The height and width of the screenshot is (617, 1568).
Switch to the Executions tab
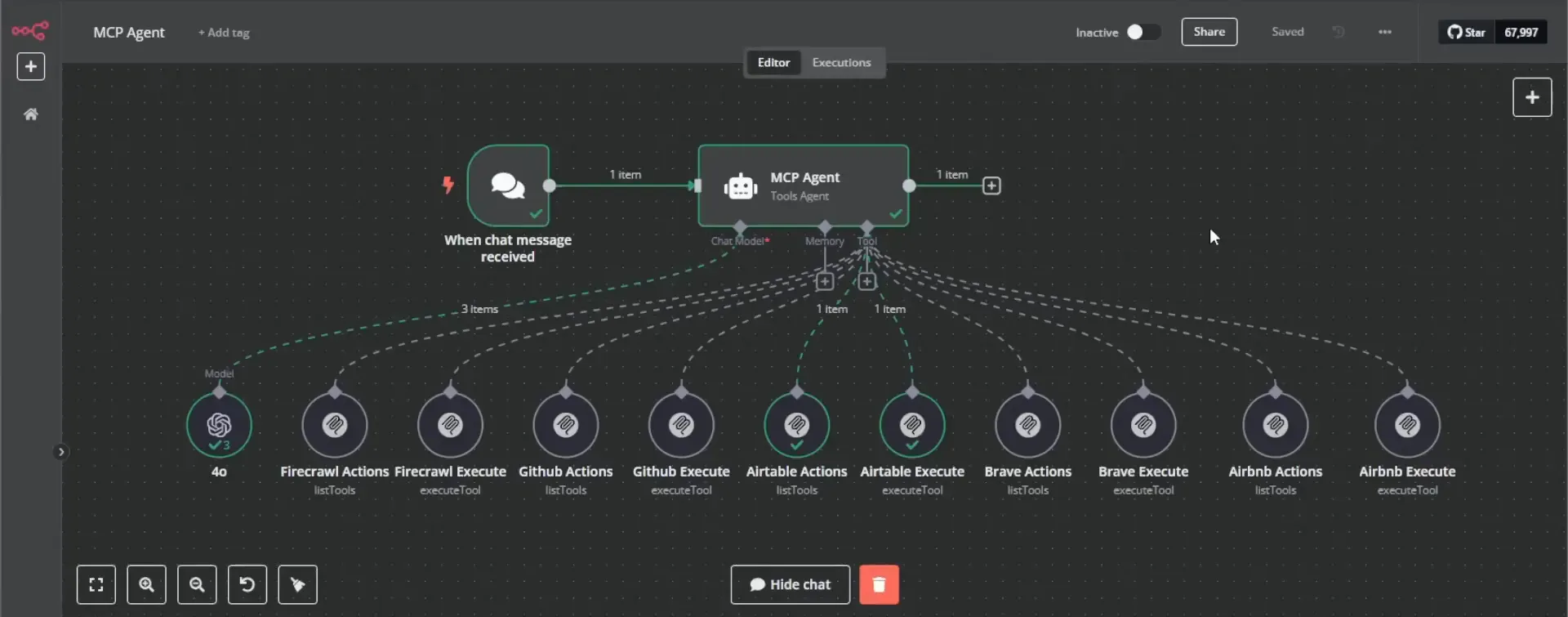841,62
